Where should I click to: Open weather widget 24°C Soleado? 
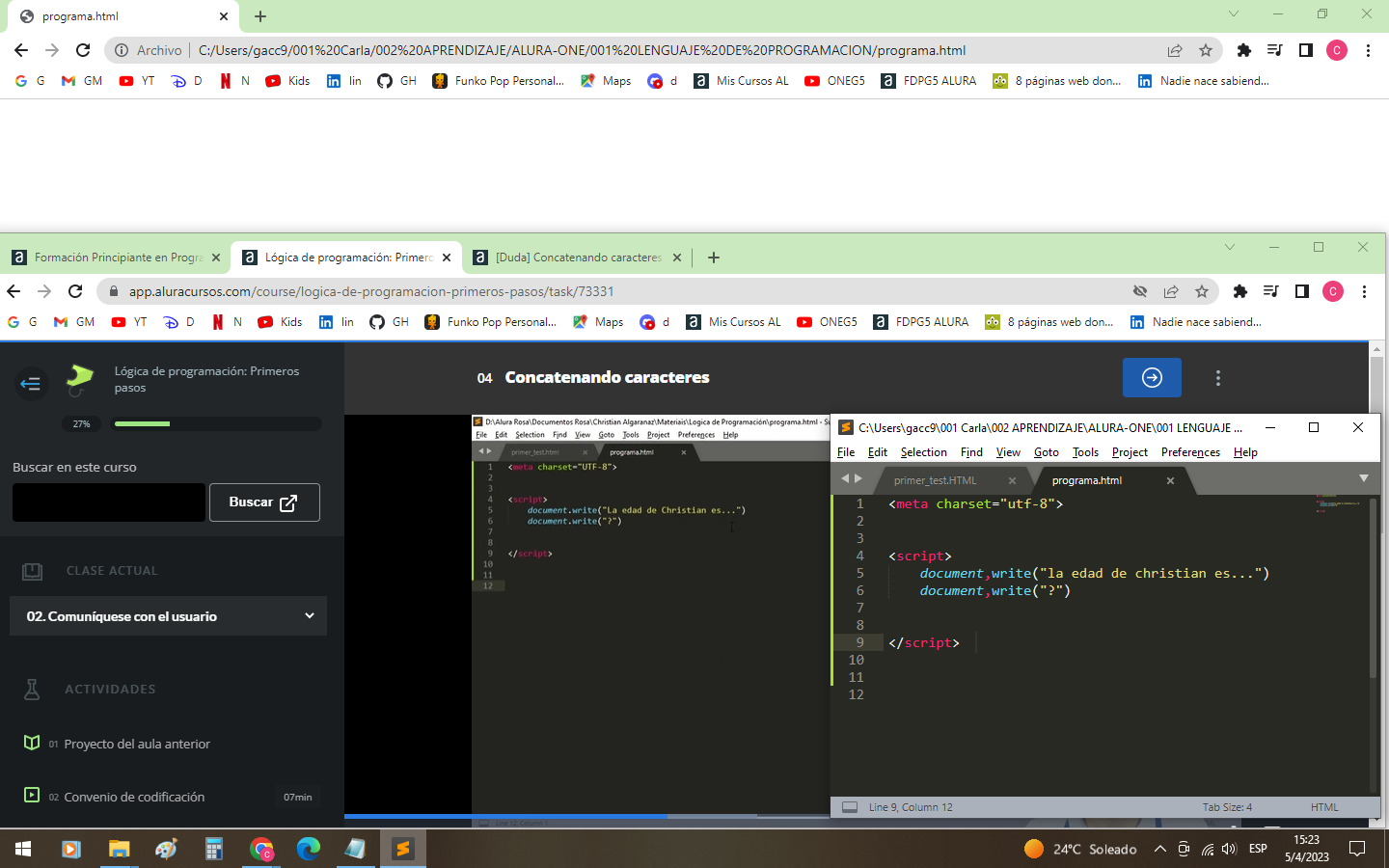[x=1080, y=850]
